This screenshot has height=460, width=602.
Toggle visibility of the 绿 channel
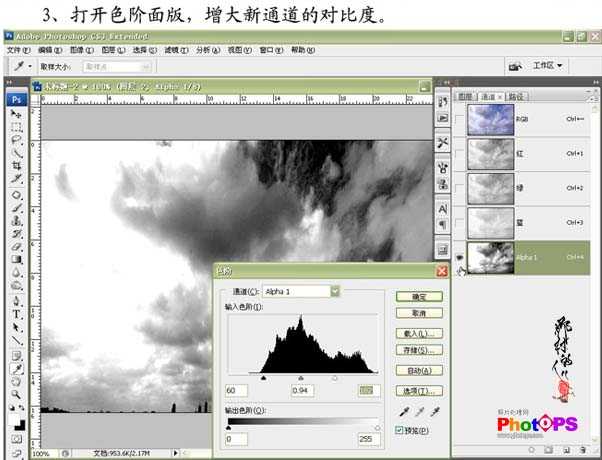point(460,189)
